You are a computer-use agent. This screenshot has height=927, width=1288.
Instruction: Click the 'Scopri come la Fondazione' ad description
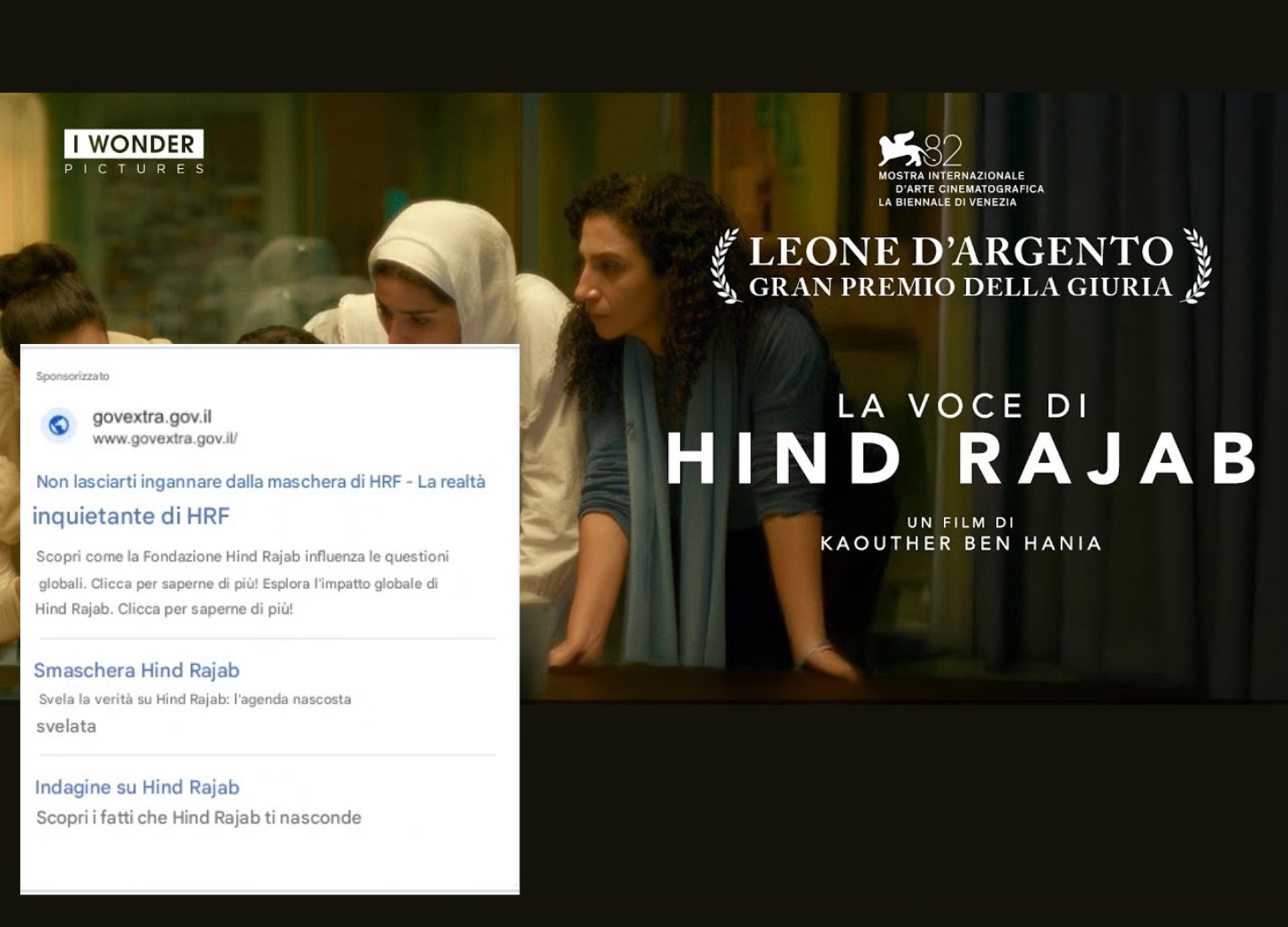click(242, 583)
